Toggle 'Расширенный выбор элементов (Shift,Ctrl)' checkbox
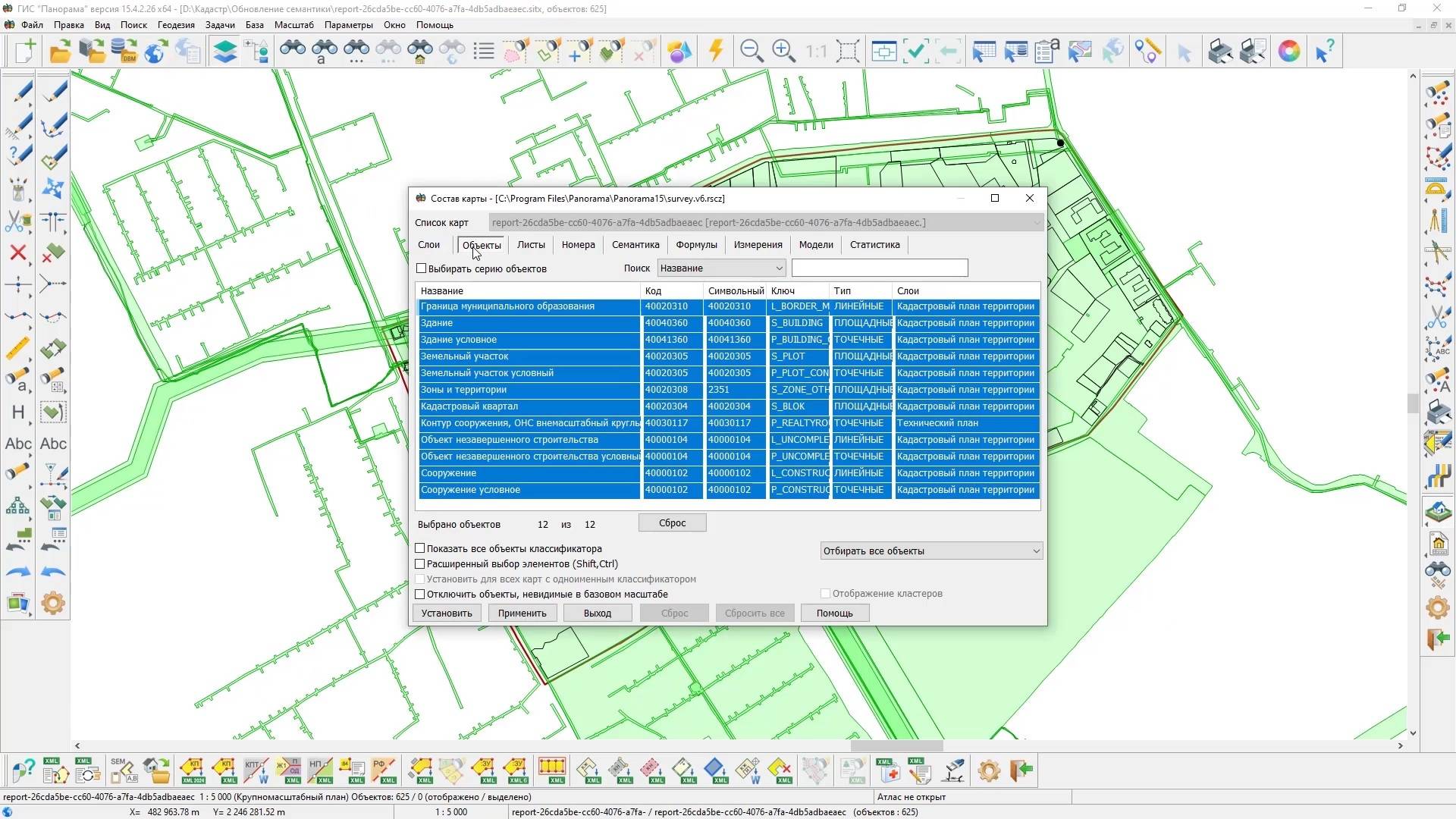 pyautogui.click(x=420, y=563)
